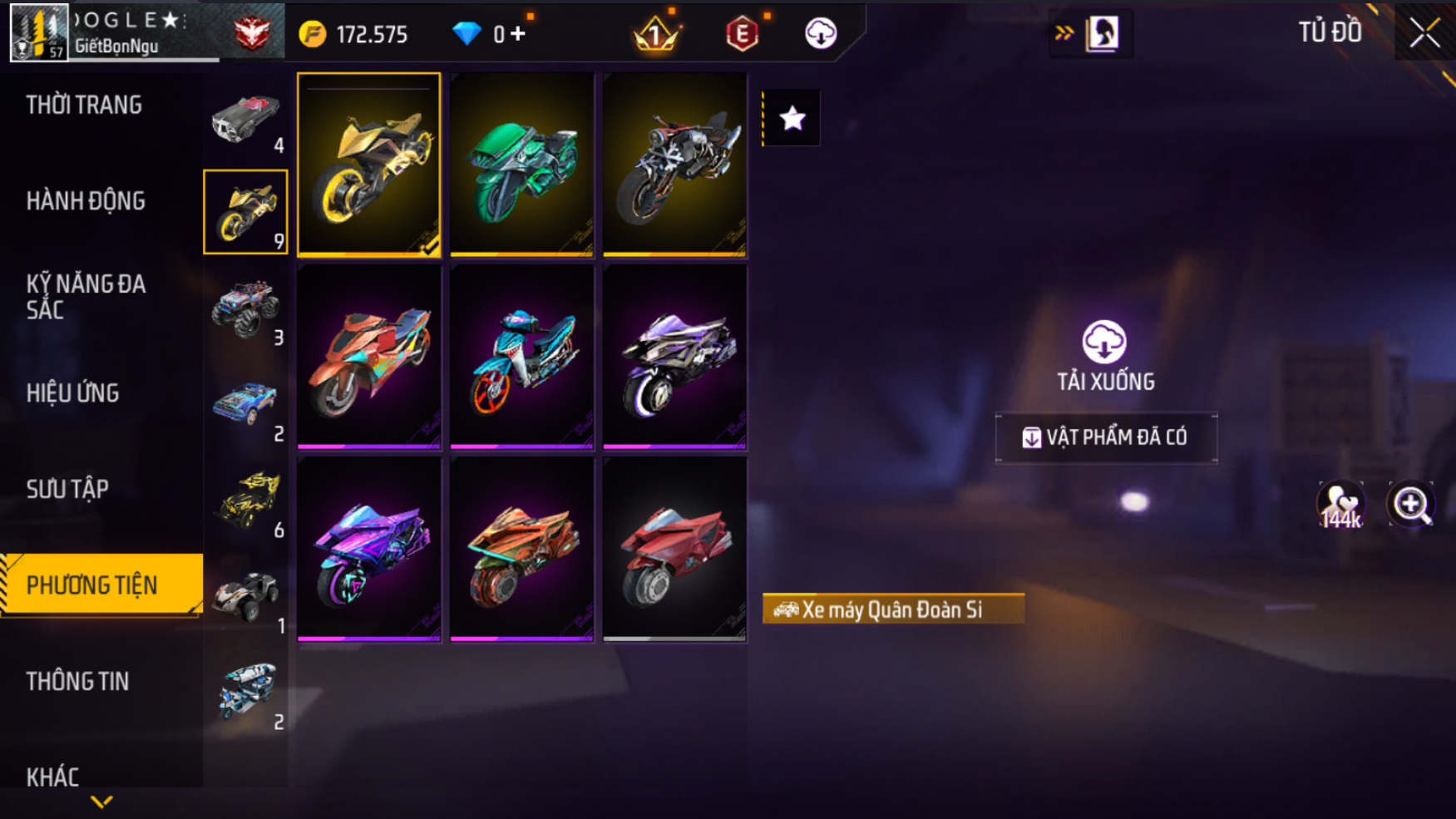
Task: Click the magnifier zoom-in icon
Action: pyautogui.click(x=1411, y=504)
